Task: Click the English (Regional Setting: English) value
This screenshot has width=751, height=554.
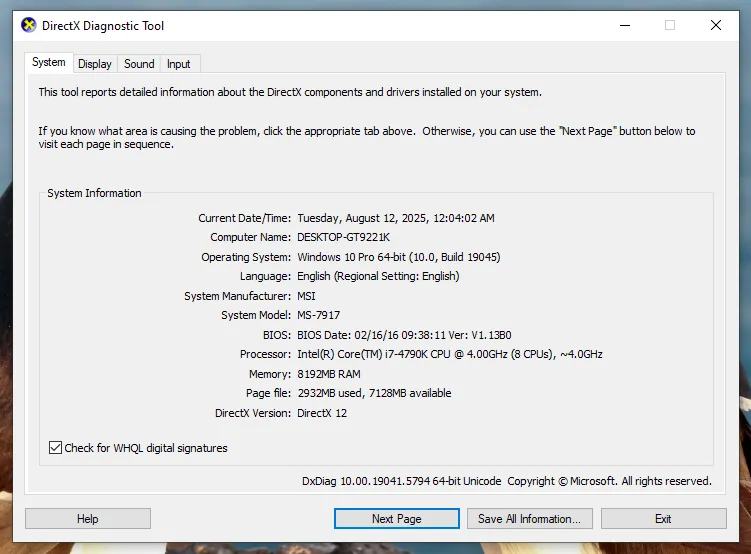Action: point(378,276)
